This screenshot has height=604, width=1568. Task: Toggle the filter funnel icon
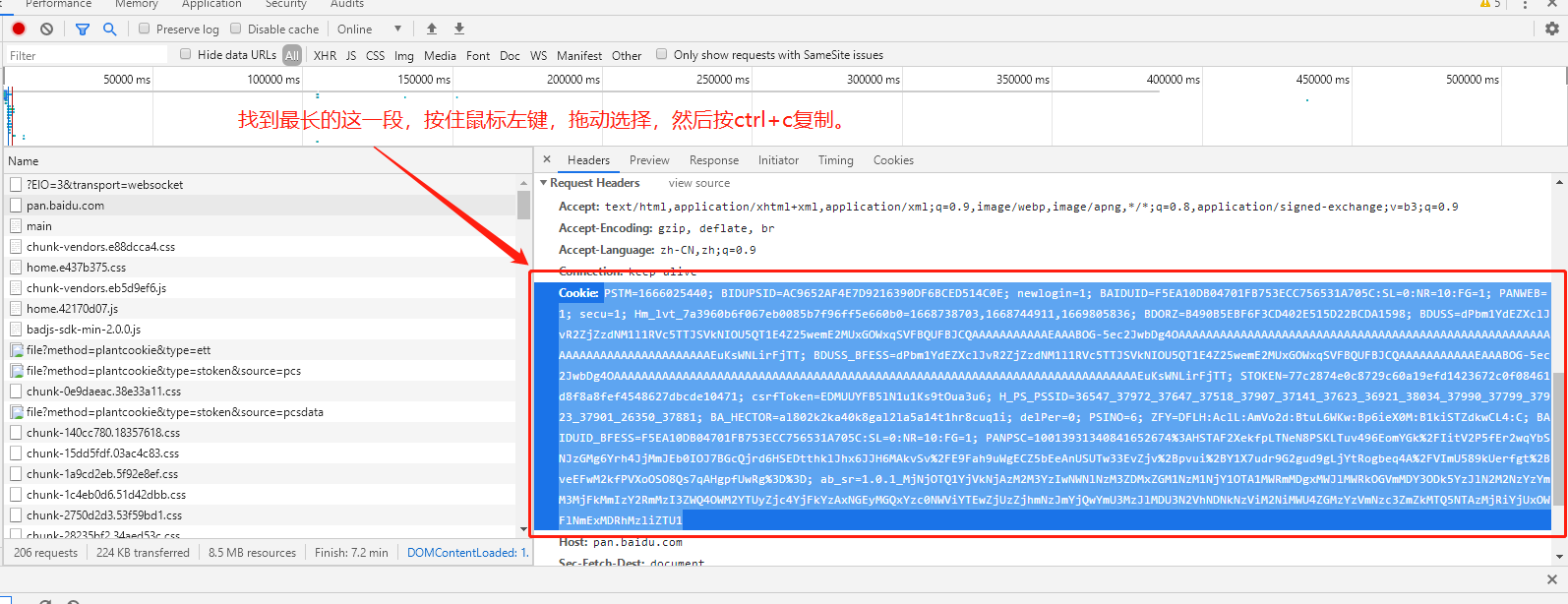click(83, 29)
